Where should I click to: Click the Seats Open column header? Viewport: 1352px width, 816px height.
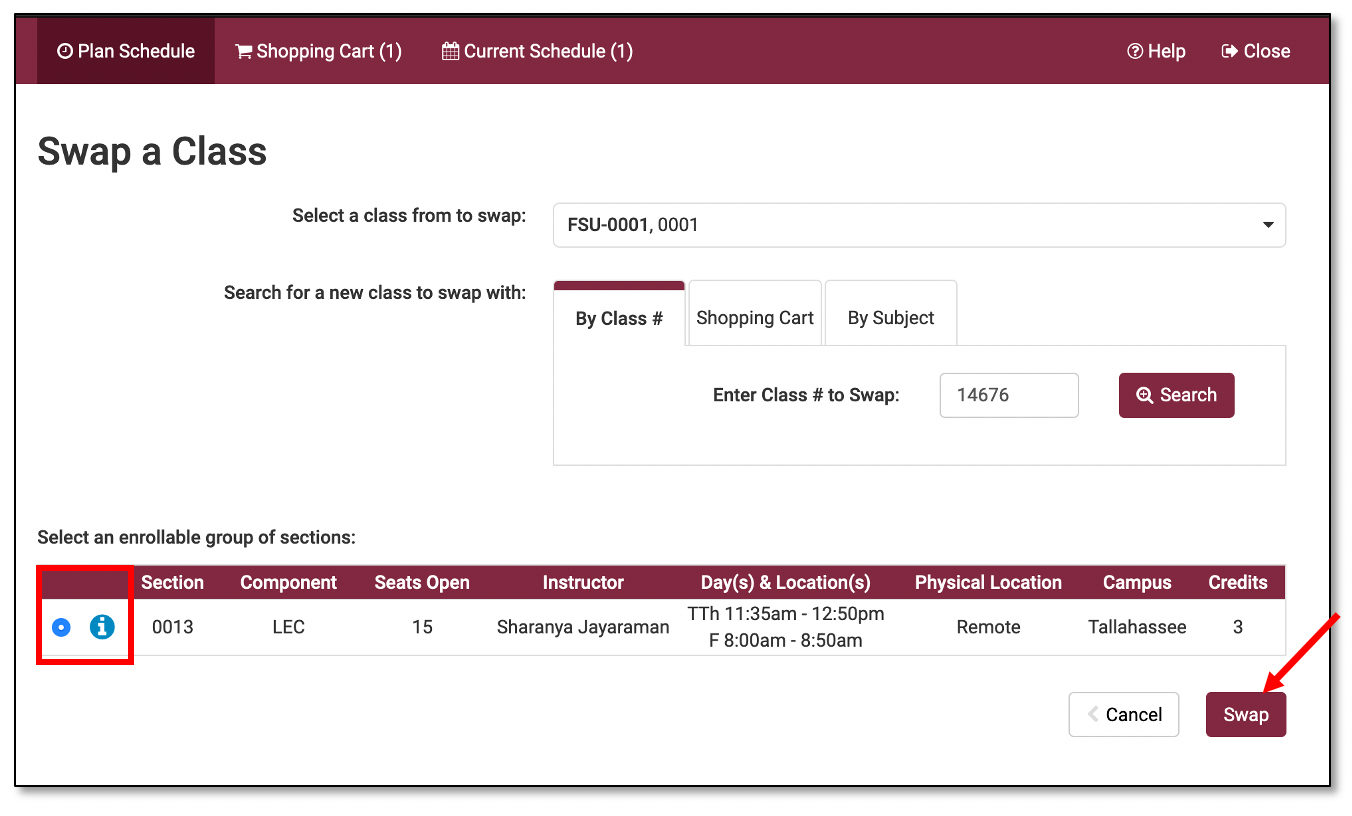422,583
